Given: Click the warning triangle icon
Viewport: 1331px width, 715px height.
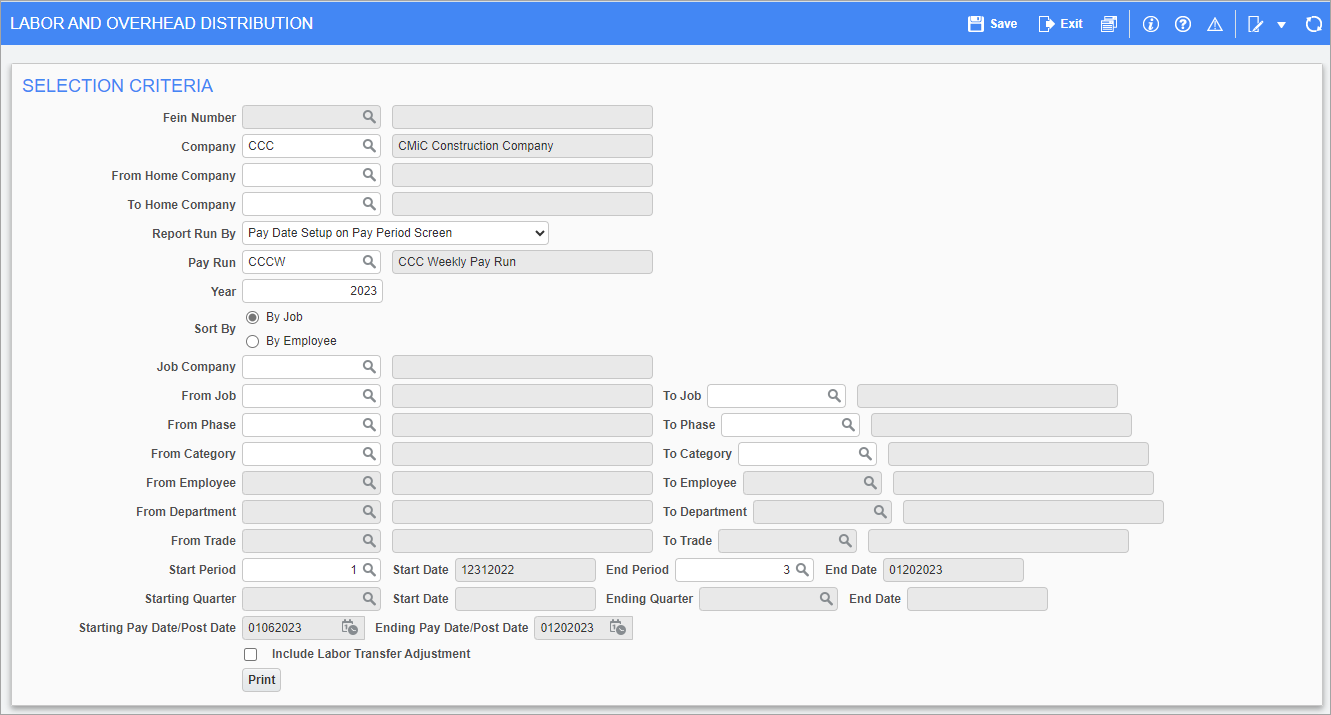Looking at the screenshot, I should [1215, 24].
